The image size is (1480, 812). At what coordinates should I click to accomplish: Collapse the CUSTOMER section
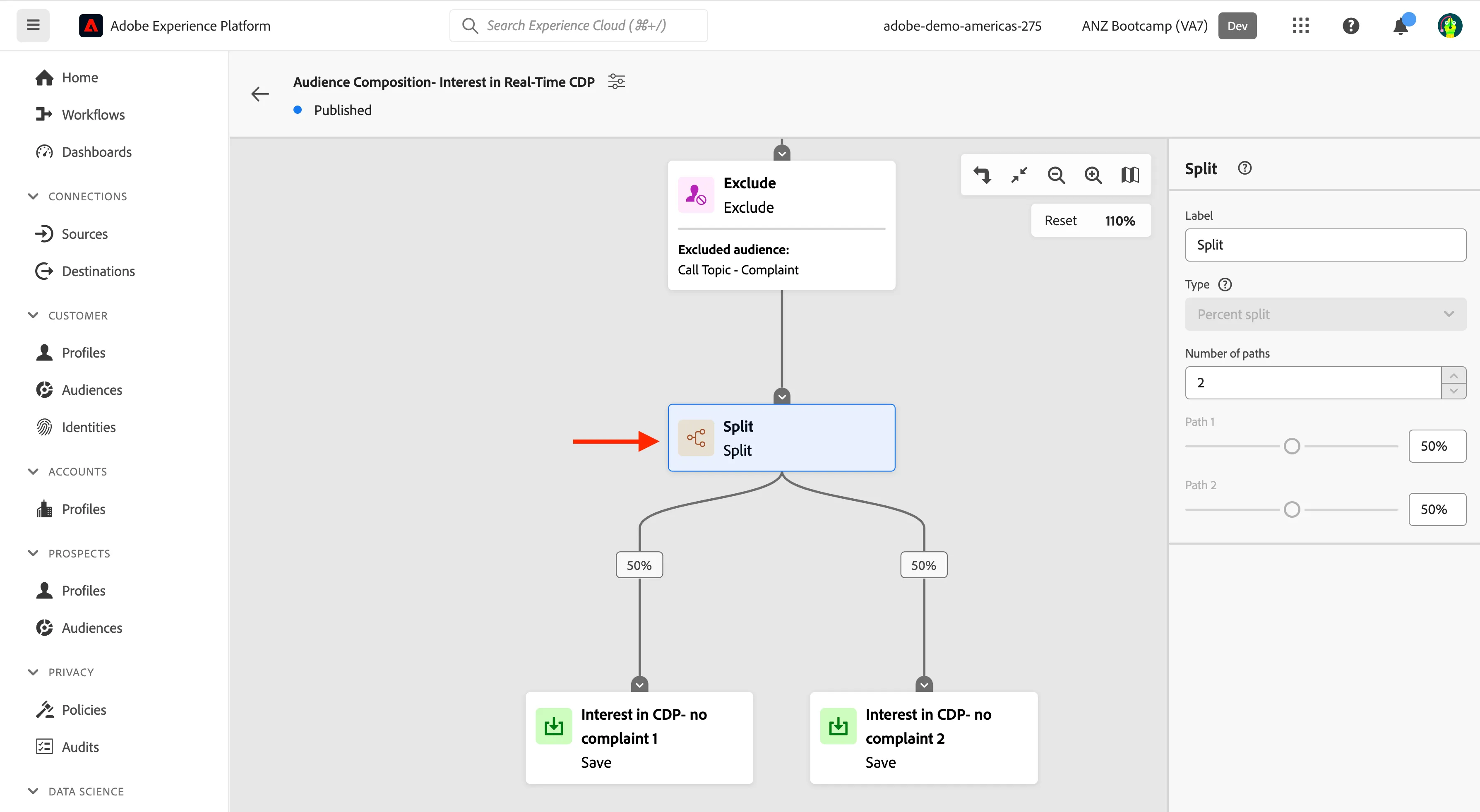(x=34, y=315)
